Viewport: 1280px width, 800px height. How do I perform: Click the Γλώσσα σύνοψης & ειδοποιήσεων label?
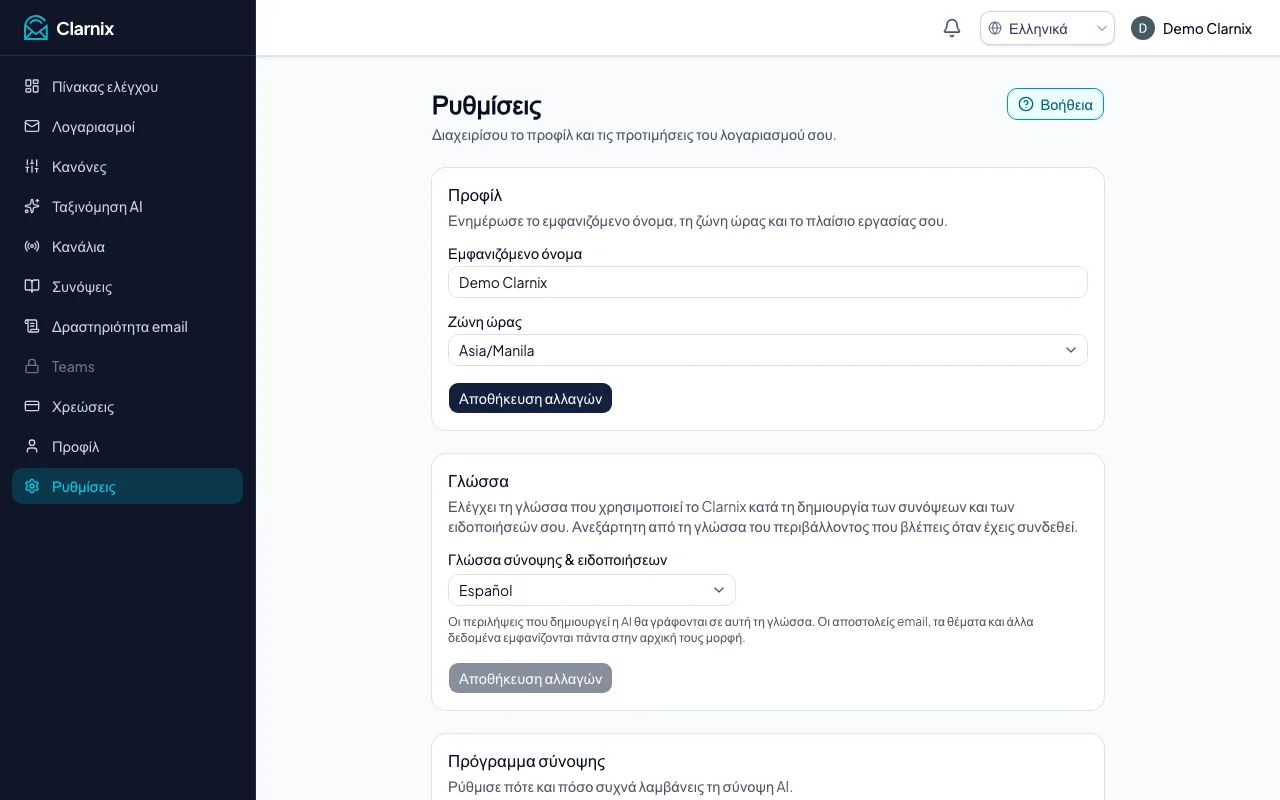point(558,560)
